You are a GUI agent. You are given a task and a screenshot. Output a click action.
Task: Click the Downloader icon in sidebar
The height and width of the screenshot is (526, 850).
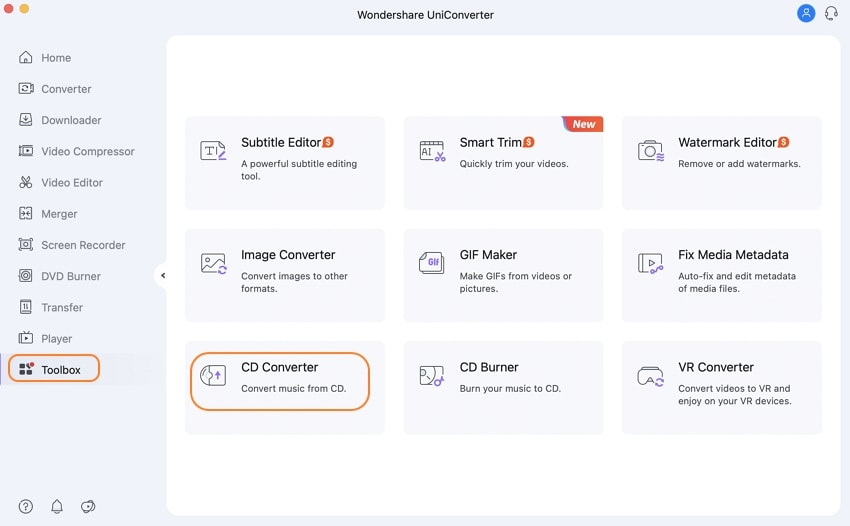[x=25, y=119]
